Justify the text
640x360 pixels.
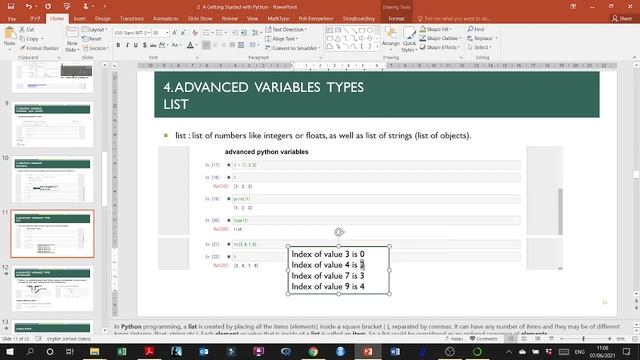(232, 45)
